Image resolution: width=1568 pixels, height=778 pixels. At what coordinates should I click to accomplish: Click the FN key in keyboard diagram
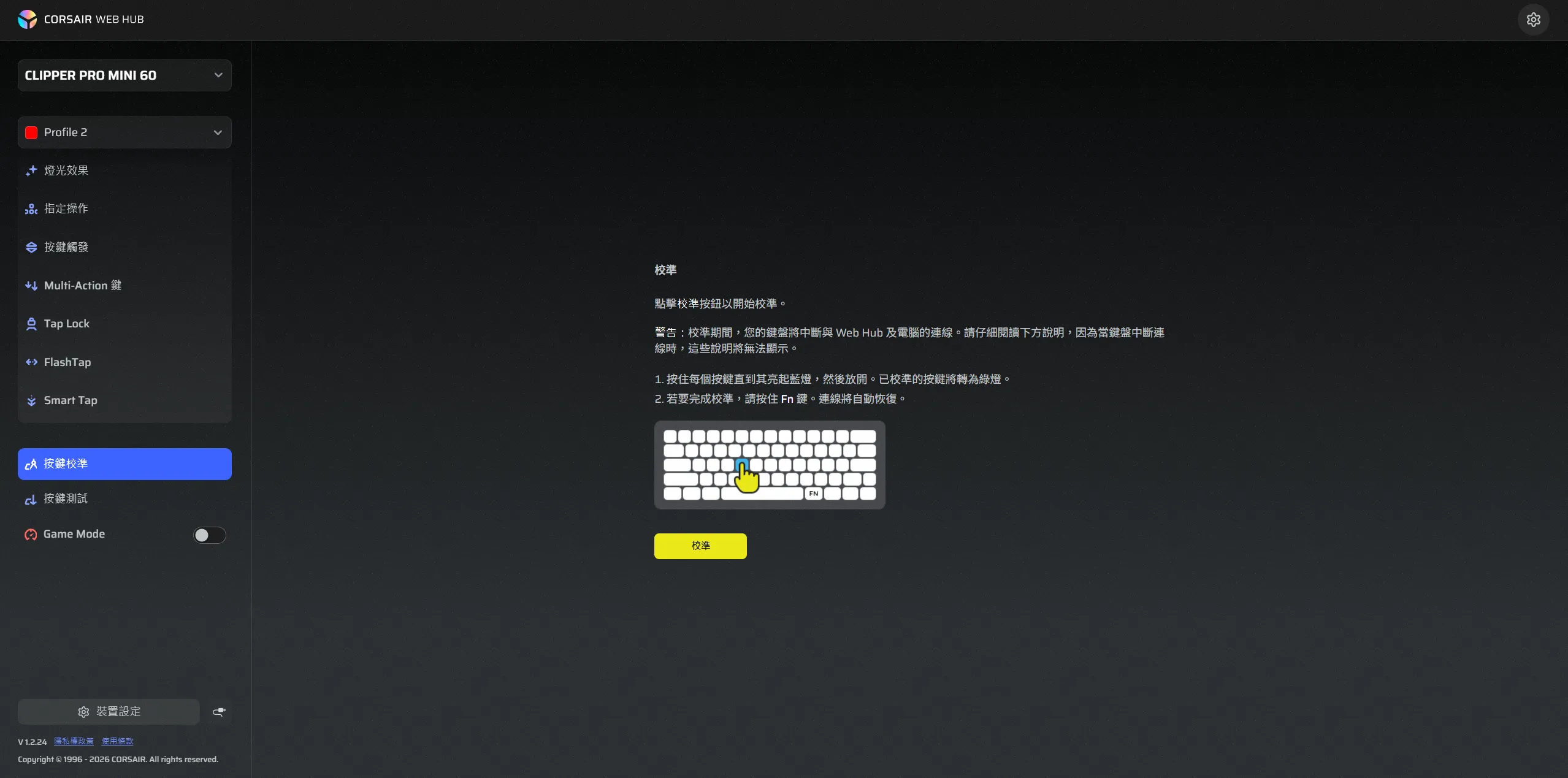[813, 494]
